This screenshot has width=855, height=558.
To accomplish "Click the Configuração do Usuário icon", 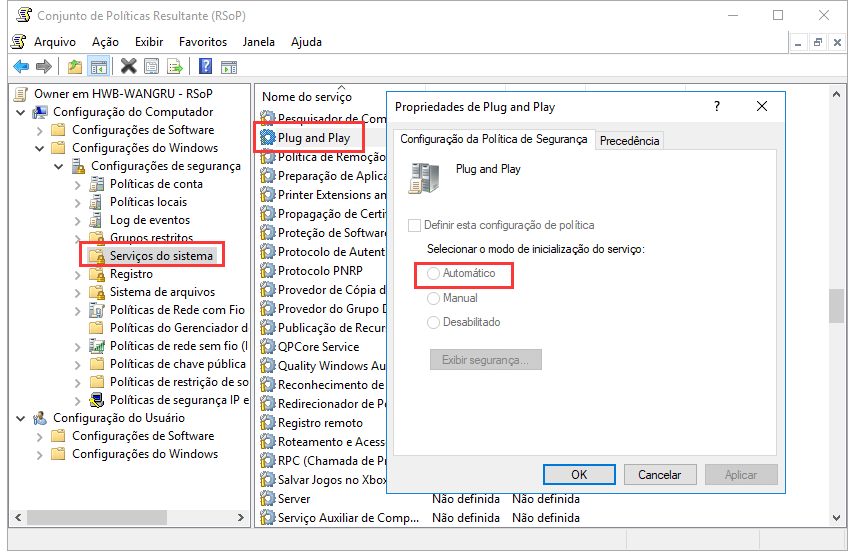I will pos(40,418).
